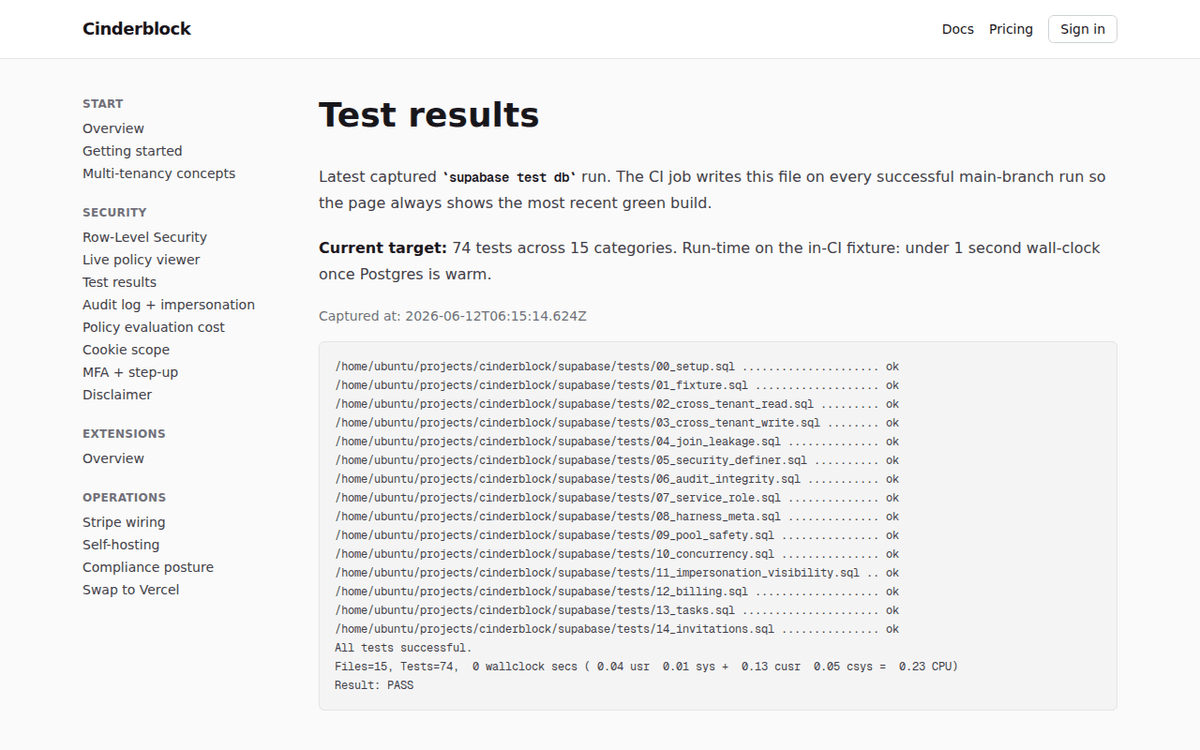The image size is (1200, 750).
Task: Open the Disclaimer page
Action: pos(117,395)
